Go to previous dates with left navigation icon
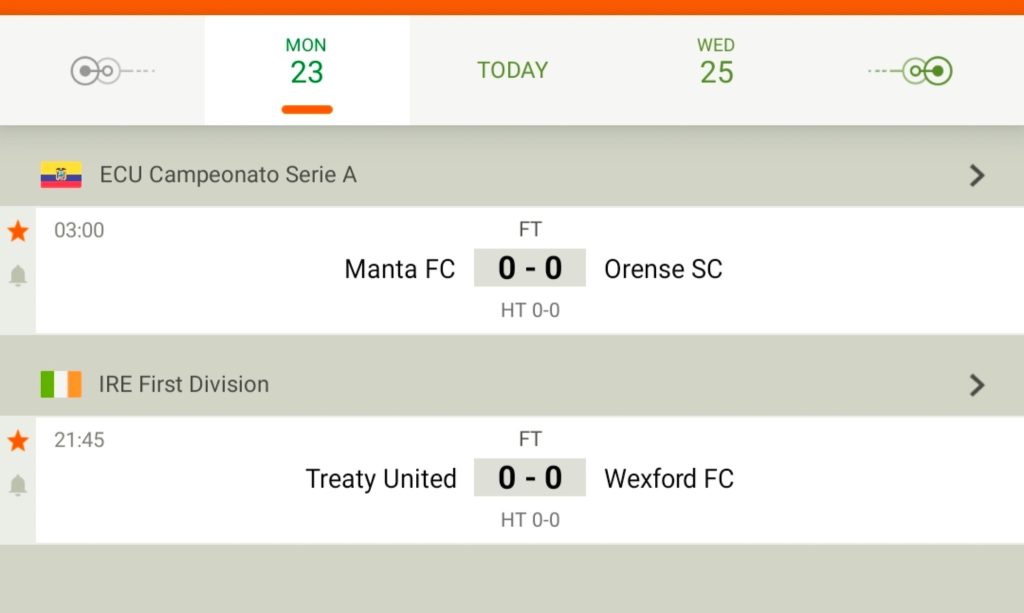This screenshot has height=613, width=1024. 112,71
